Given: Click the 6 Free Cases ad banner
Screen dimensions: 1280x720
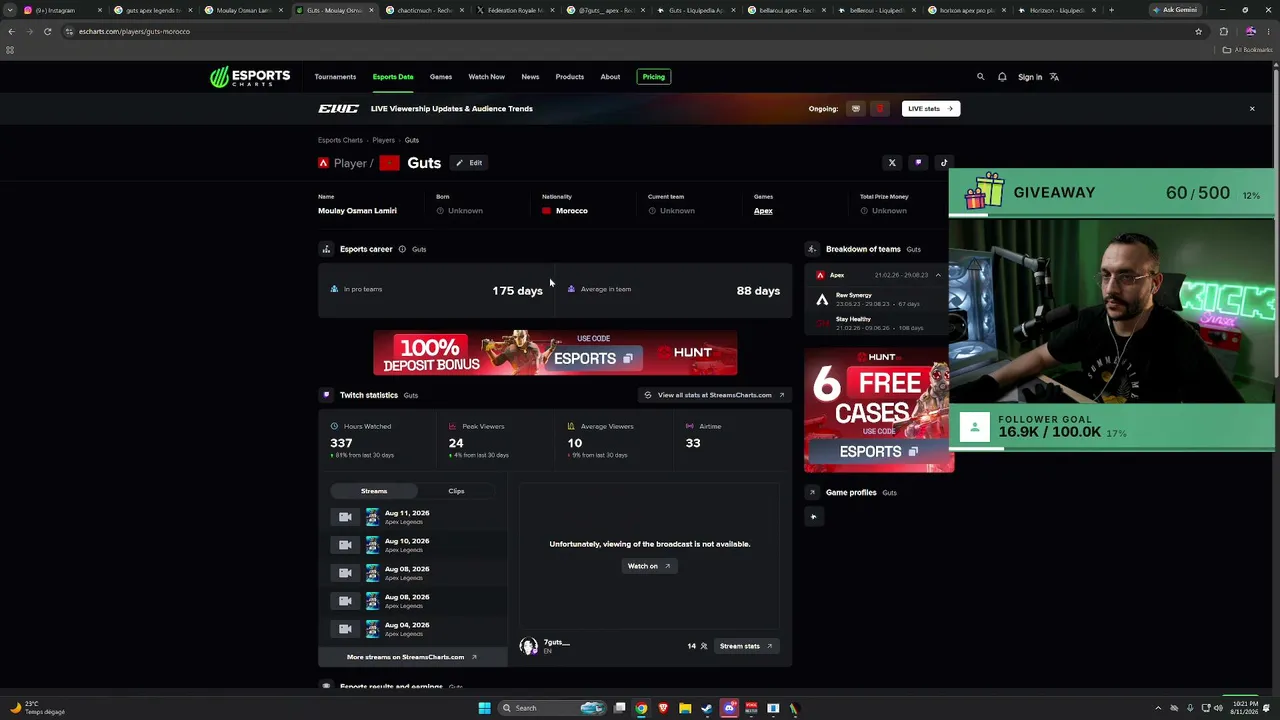Looking at the screenshot, I should click(x=878, y=408).
